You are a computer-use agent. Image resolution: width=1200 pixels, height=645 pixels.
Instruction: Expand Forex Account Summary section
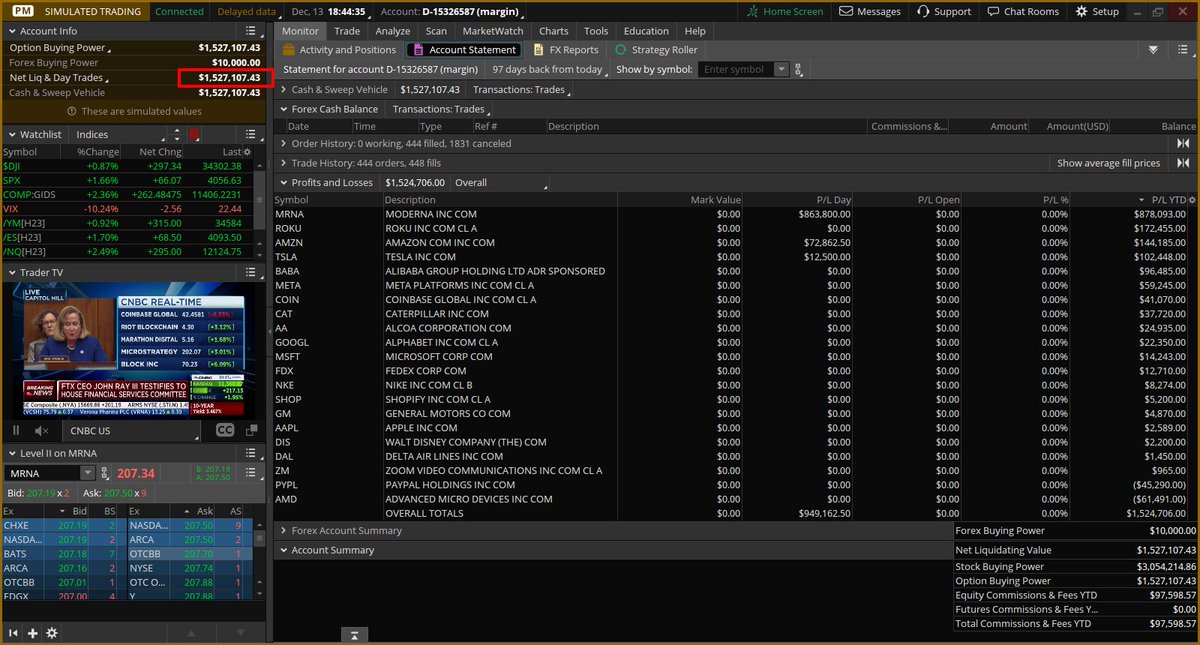click(283, 531)
